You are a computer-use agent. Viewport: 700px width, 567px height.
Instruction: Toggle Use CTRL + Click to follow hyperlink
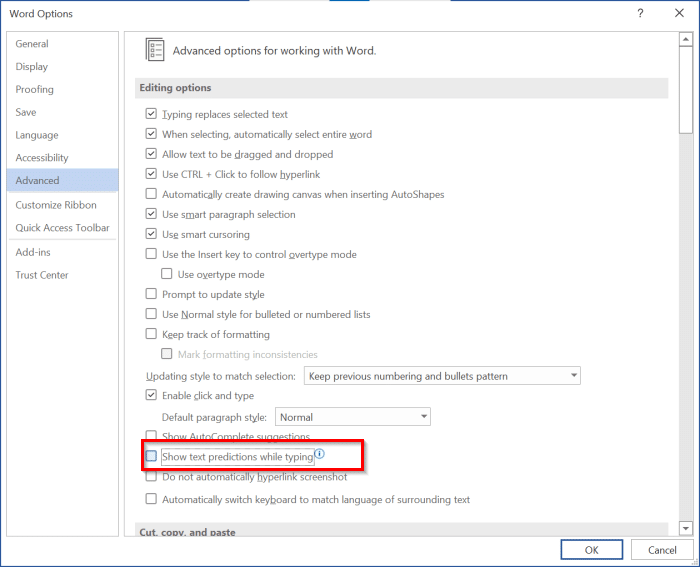[x=151, y=174]
